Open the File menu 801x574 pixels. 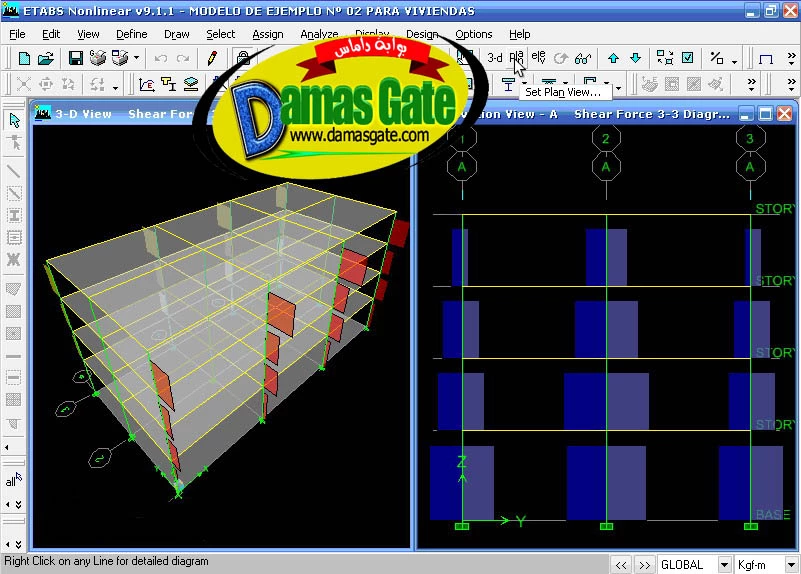click(x=17, y=34)
